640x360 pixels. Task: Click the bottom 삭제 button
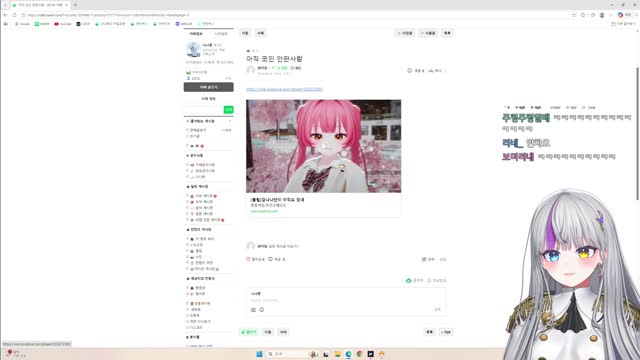click(x=283, y=332)
